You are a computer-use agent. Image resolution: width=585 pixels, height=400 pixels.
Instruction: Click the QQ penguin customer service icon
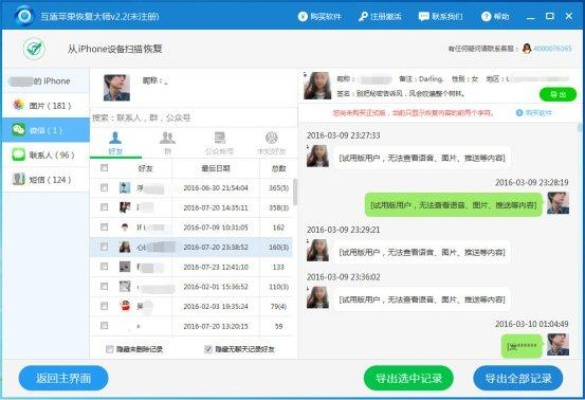tap(527, 49)
